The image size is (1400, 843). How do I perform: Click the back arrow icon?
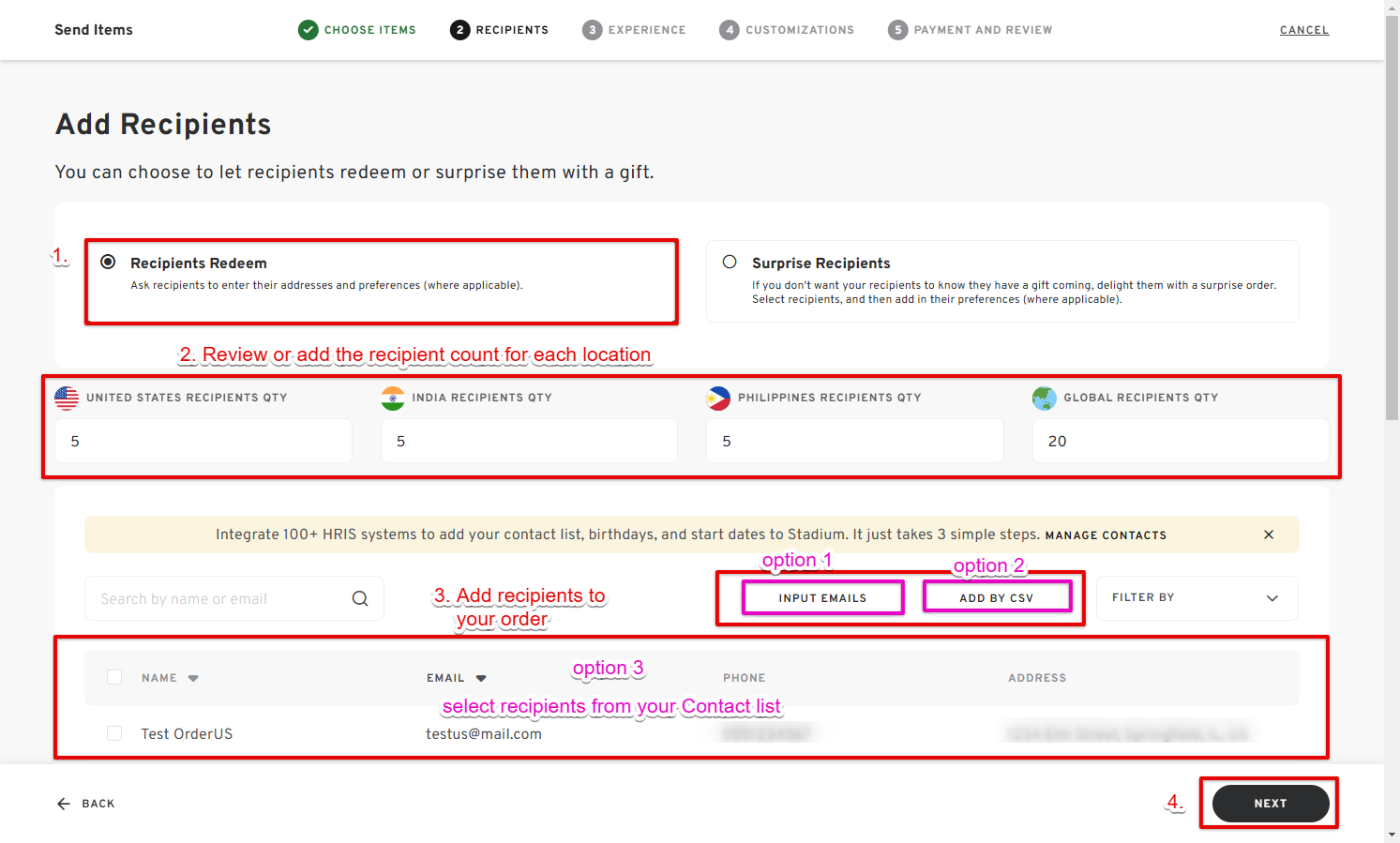tap(64, 804)
